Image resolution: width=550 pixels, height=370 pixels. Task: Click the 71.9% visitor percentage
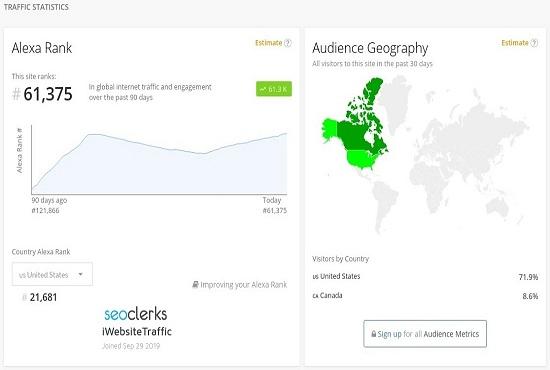[528, 277]
